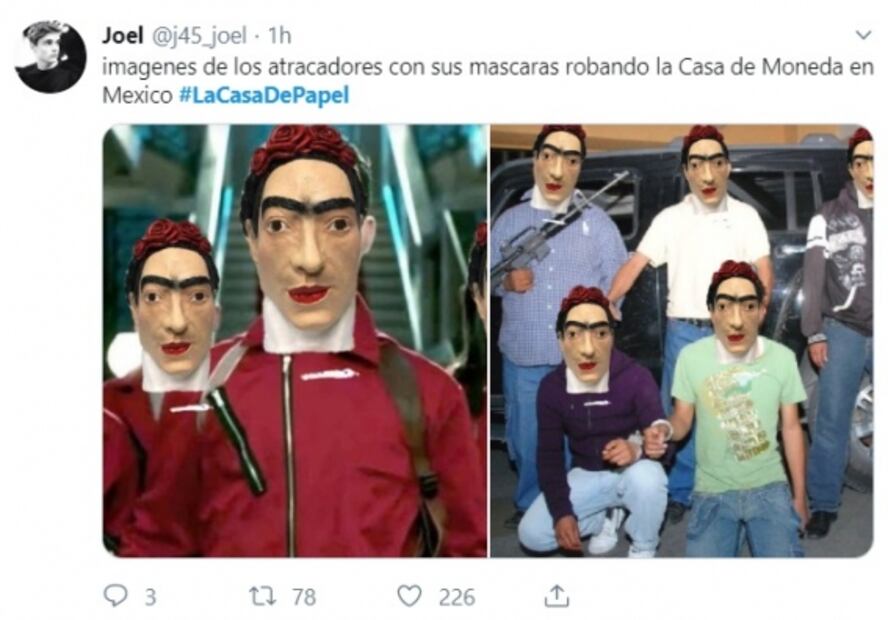This screenshot has width=888, height=620.
Task: Like the tweet with the heart icon
Action: click(x=409, y=596)
